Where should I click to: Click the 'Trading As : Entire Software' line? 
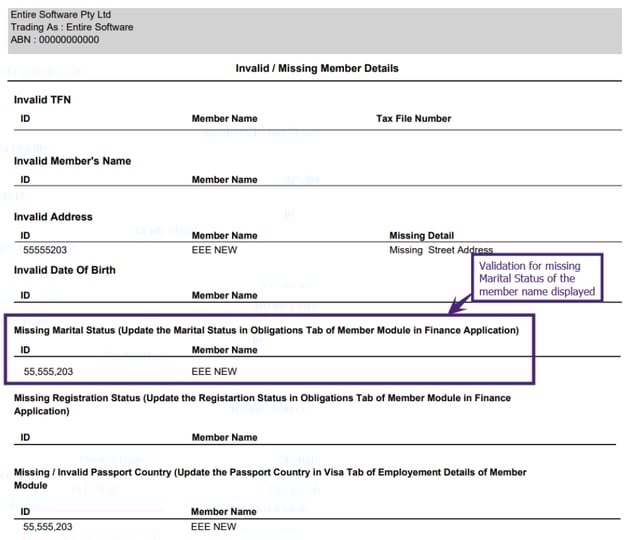(x=72, y=27)
